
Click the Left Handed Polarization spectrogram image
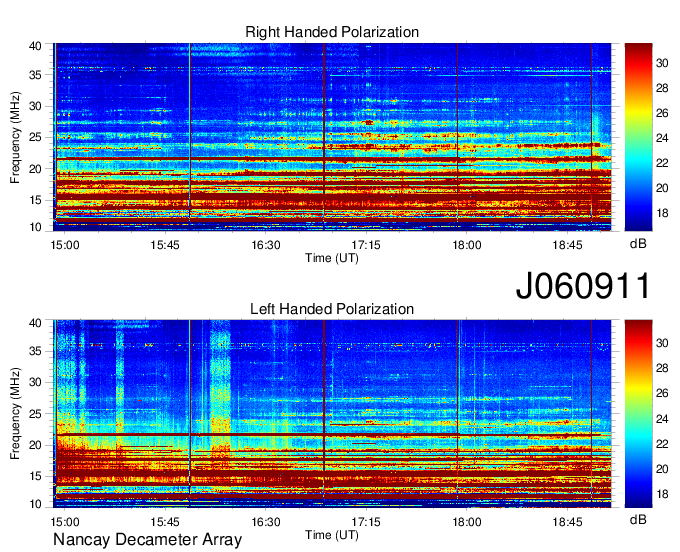point(332,414)
